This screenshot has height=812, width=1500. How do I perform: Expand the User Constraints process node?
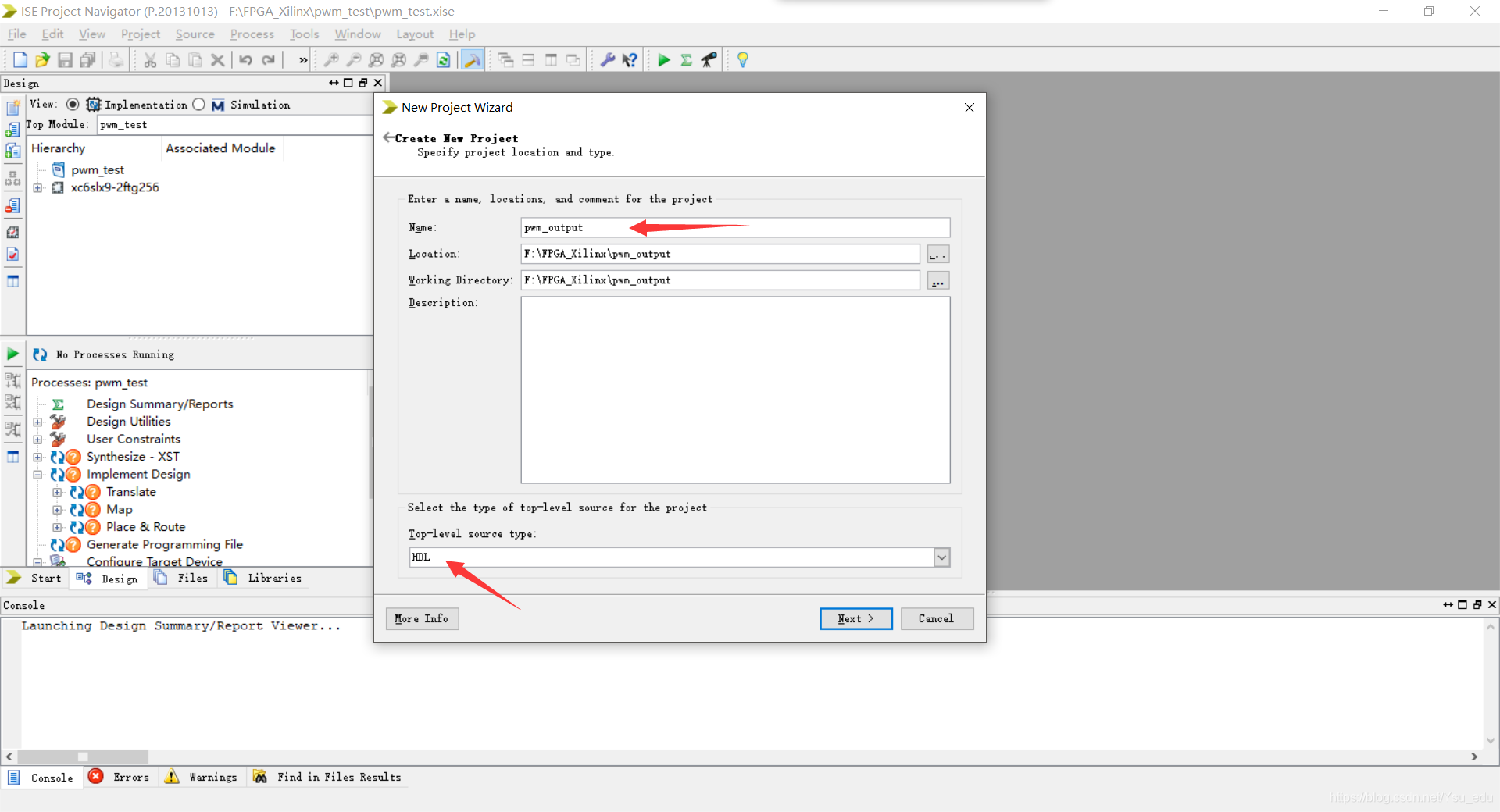[37, 440]
